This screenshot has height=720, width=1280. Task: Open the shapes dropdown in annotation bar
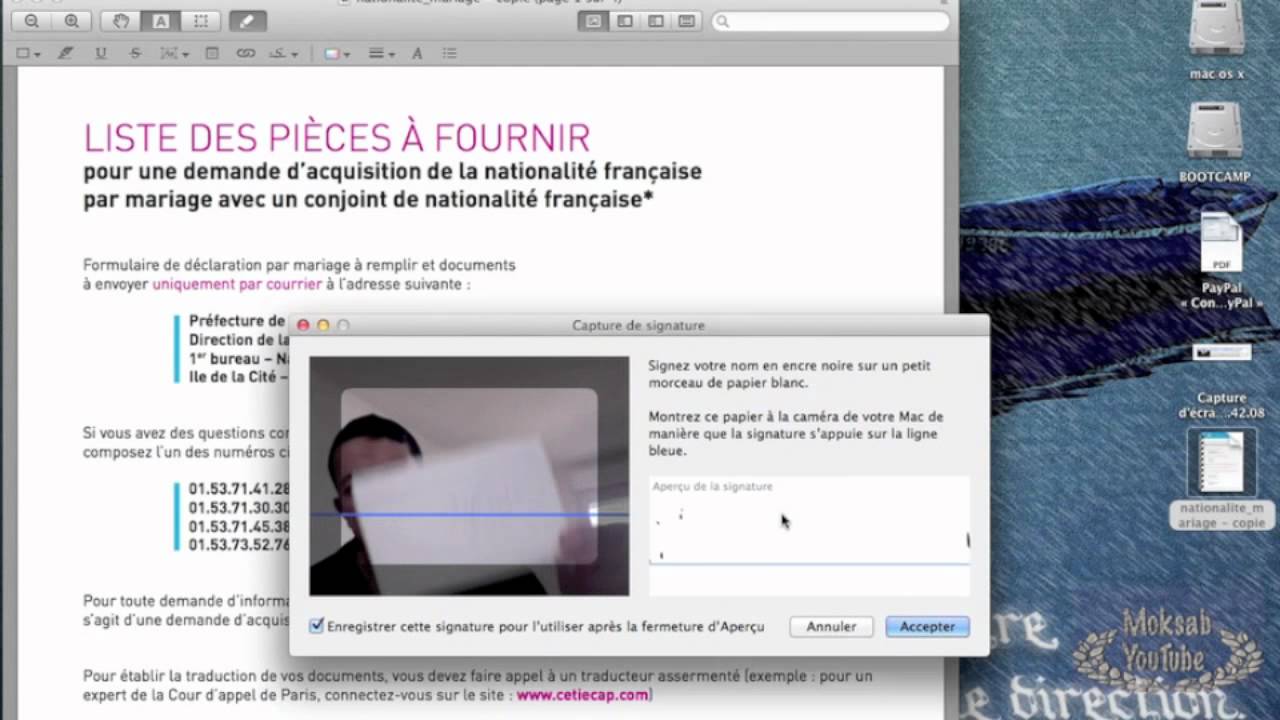coord(28,54)
